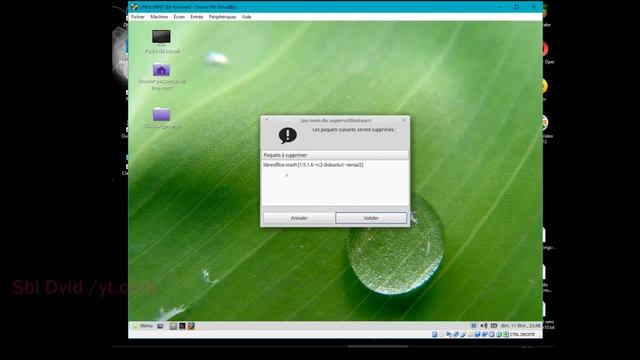The width and height of the screenshot is (640, 360).
Task: Launch the file manager panel icon left of terminal
Action: tap(173, 326)
